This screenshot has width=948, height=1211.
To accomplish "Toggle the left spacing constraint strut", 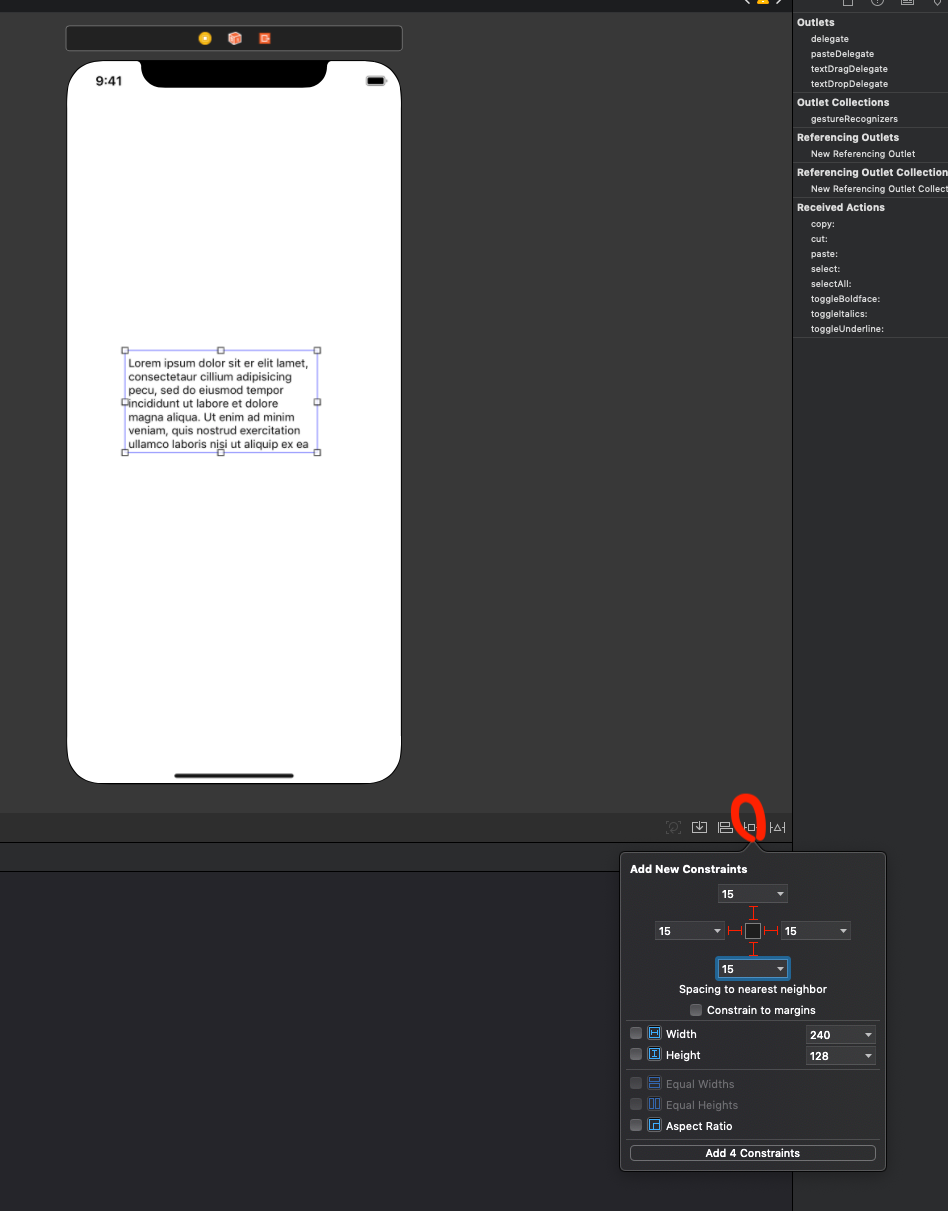I will [735, 931].
